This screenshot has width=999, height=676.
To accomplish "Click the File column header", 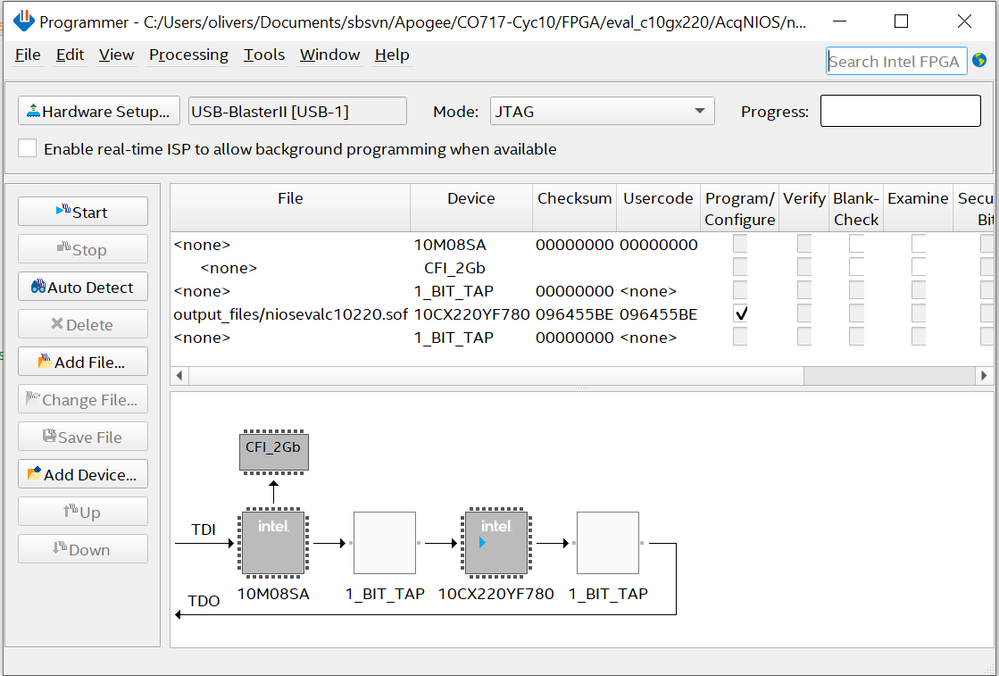I will point(290,208).
